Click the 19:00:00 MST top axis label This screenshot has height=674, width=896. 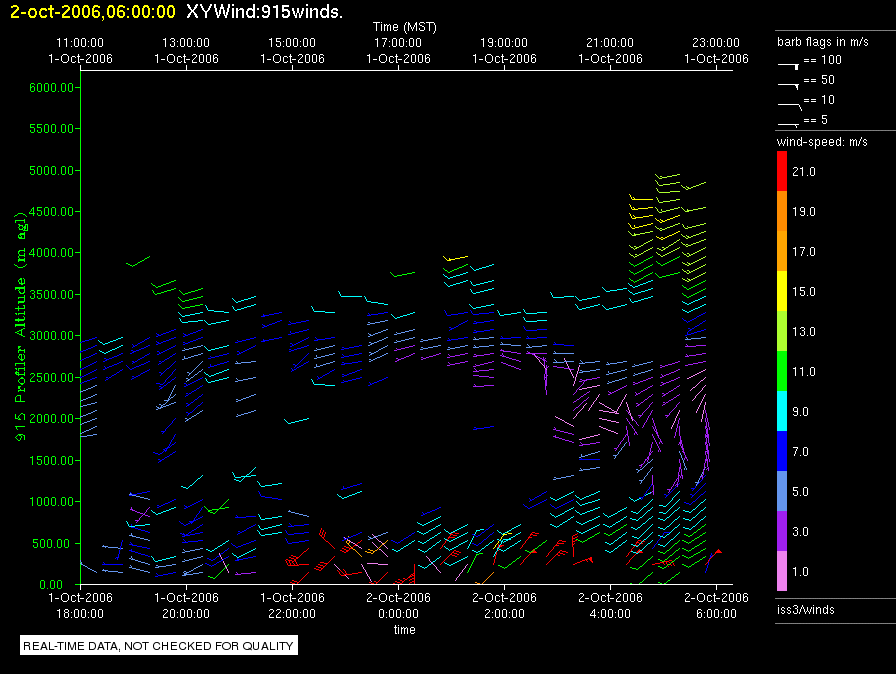pos(504,43)
